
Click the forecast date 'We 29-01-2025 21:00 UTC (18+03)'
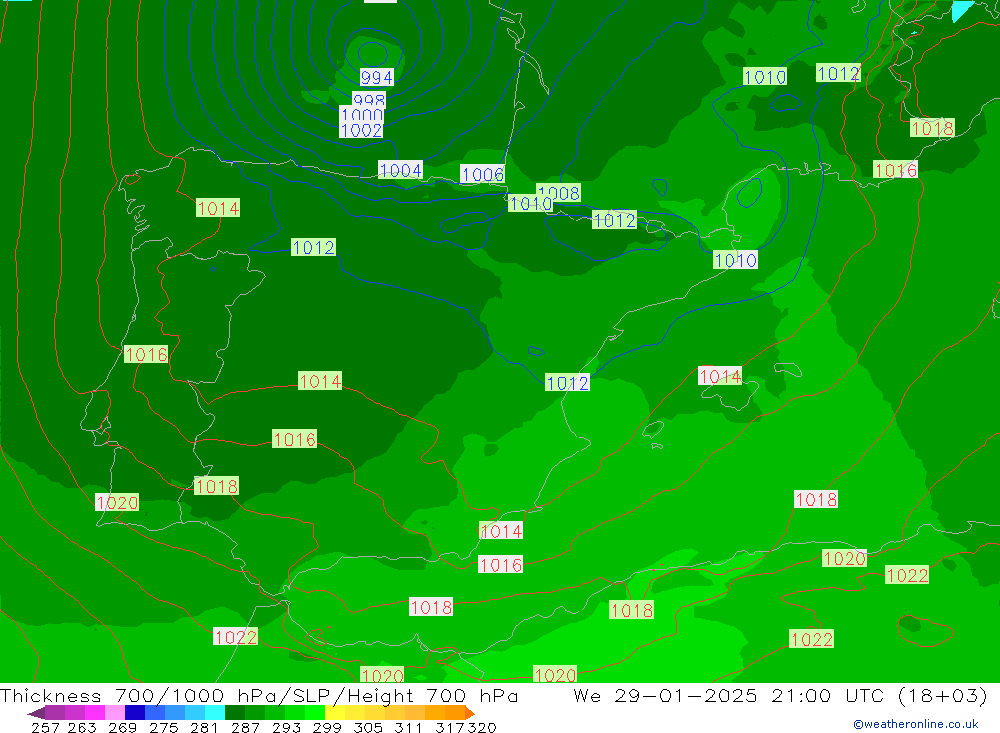pyautogui.click(x=780, y=695)
